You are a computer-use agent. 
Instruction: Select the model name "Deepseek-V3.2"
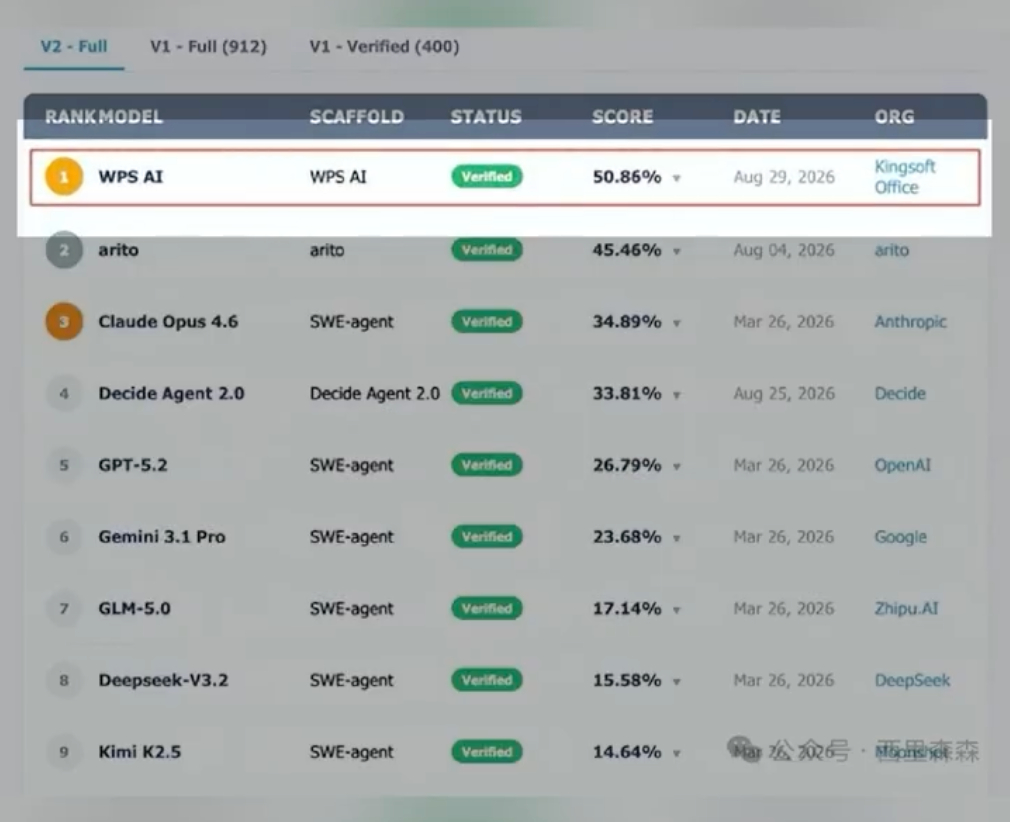[x=163, y=680]
